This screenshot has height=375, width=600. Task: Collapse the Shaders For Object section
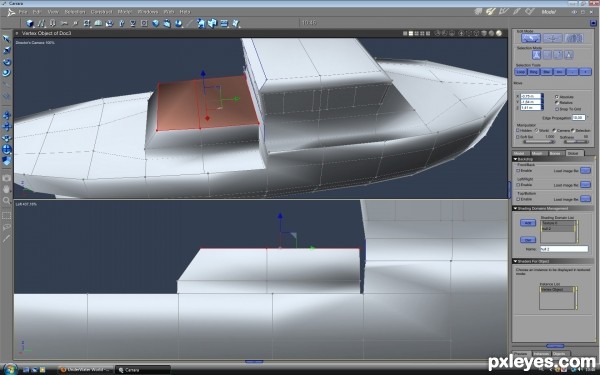[515, 261]
